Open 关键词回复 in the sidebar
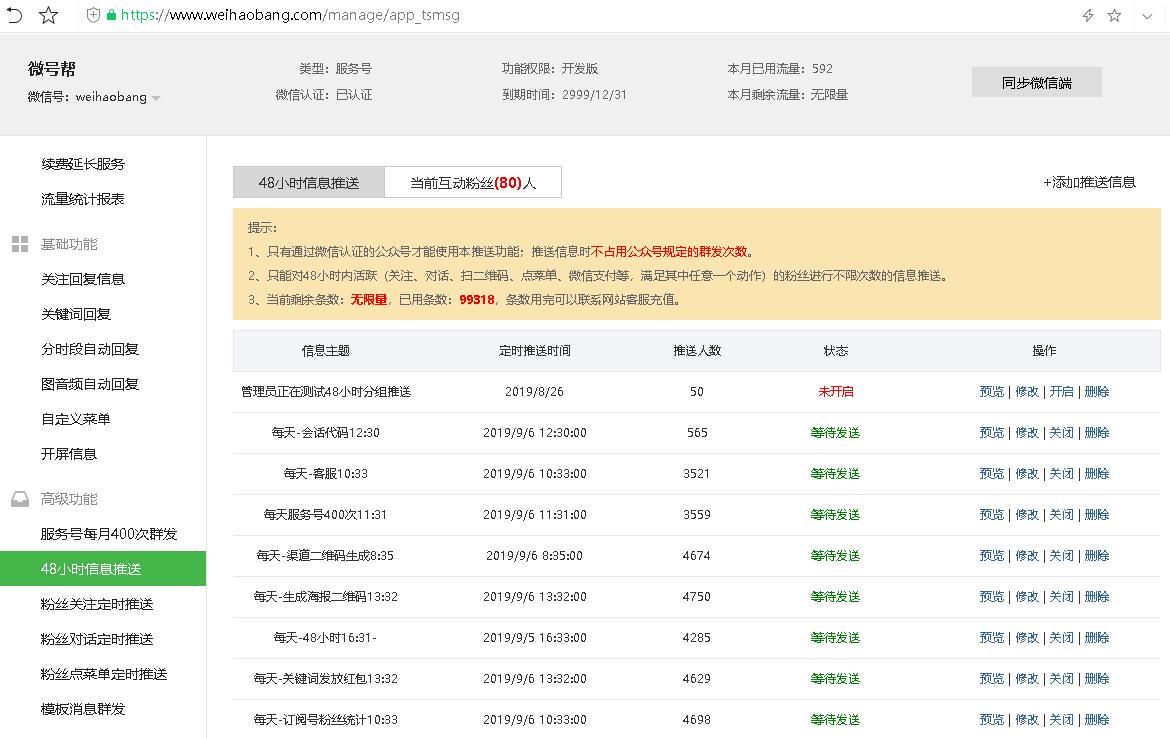Image resolution: width=1170 pixels, height=738 pixels. point(76,314)
